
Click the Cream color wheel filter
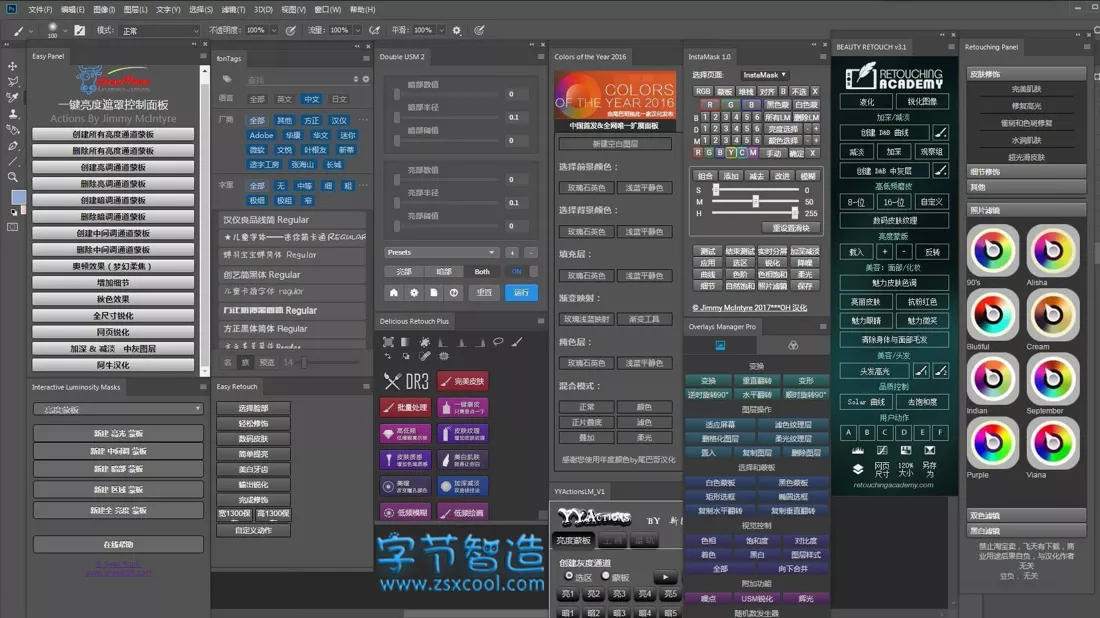click(1052, 314)
